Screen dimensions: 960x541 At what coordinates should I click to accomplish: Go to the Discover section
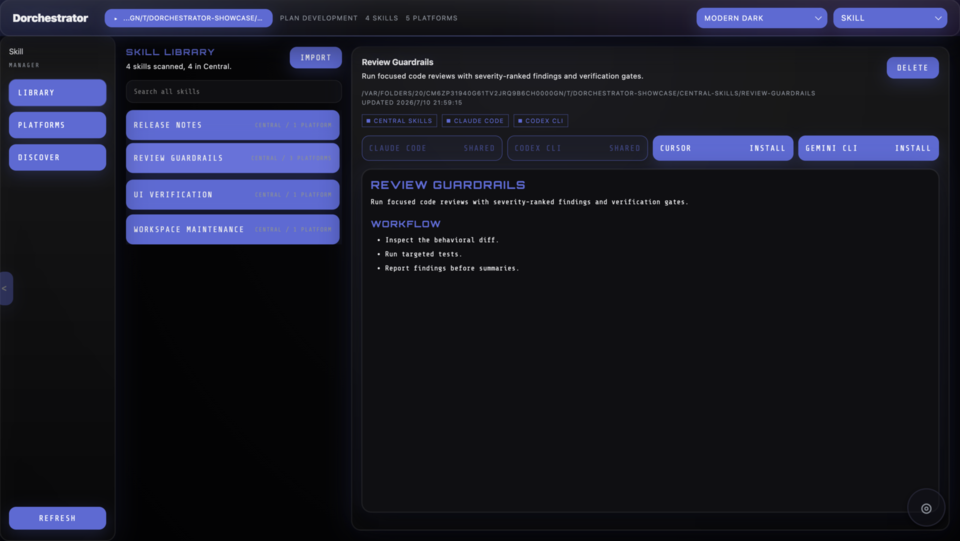pyautogui.click(x=58, y=157)
